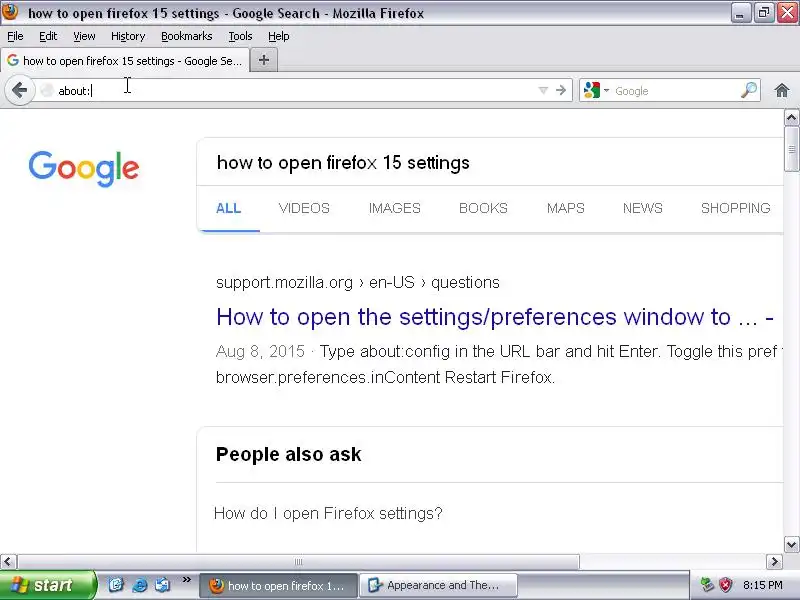Open URL bar history dropdown arrow

(543, 91)
